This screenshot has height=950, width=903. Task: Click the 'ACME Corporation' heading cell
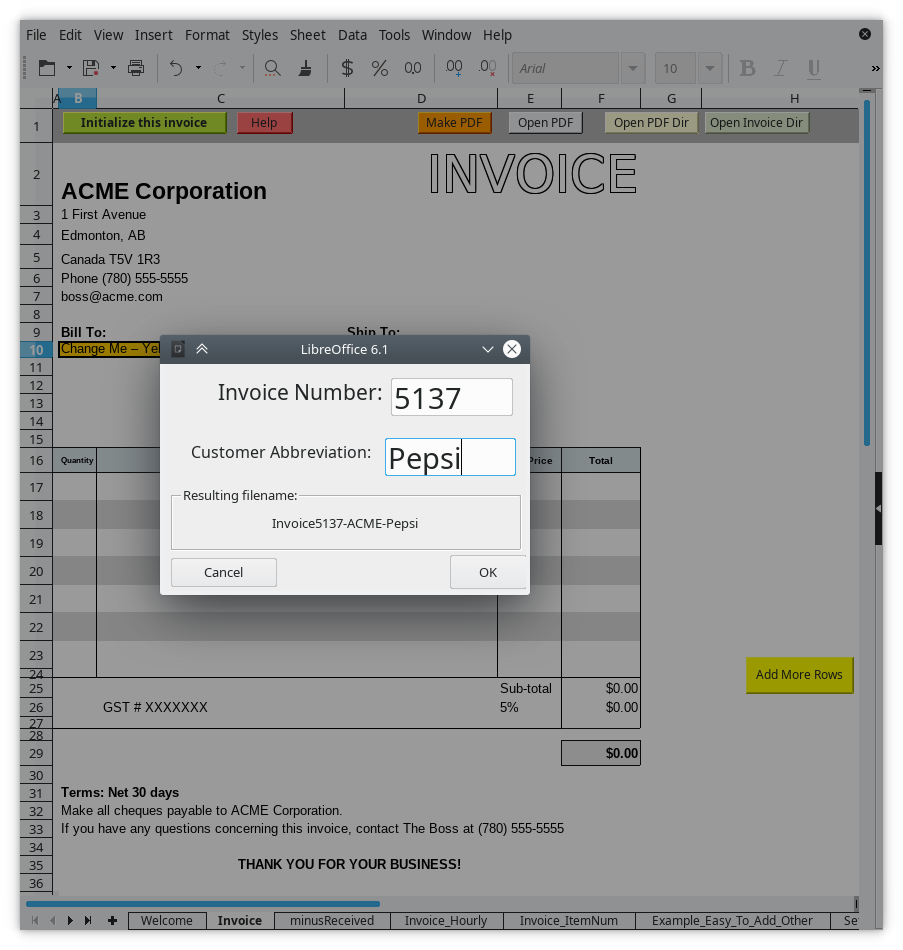click(x=164, y=191)
